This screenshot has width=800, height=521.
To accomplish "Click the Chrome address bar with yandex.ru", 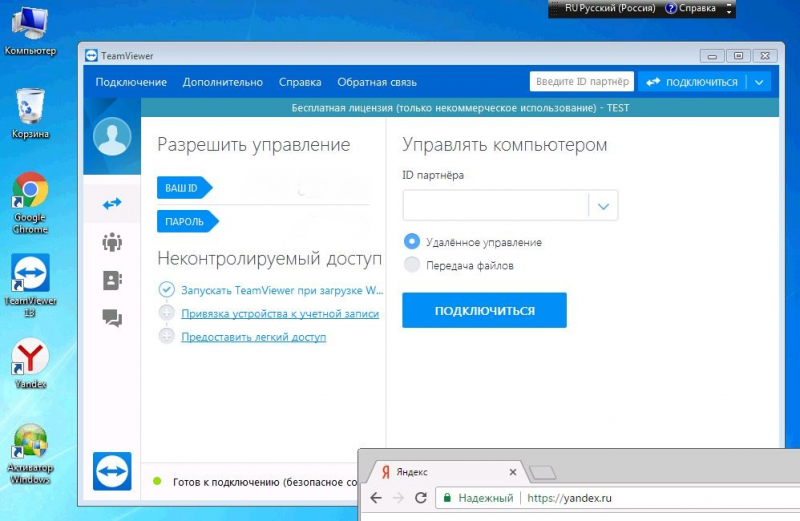I will click(617, 498).
